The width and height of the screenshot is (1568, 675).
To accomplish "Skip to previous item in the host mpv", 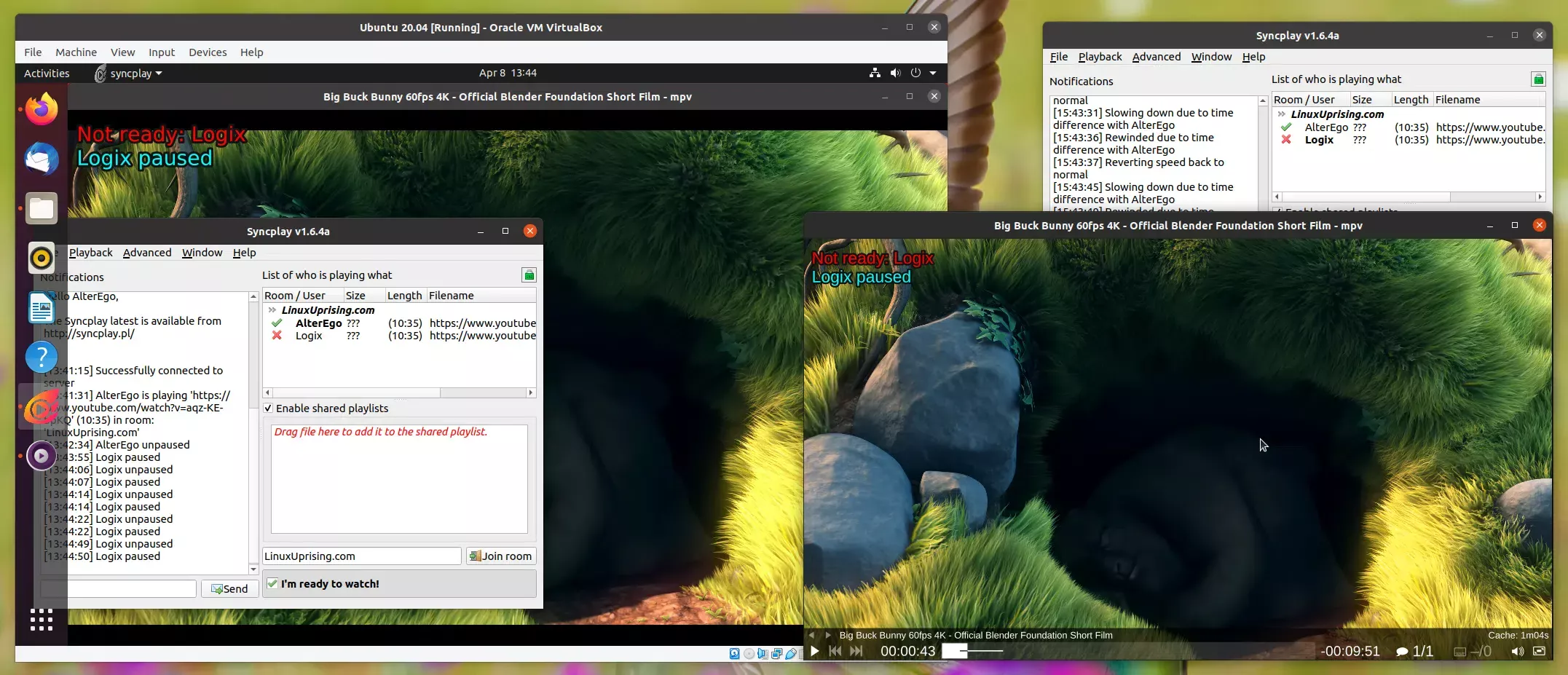I will pyautogui.click(x=835, y=651).
